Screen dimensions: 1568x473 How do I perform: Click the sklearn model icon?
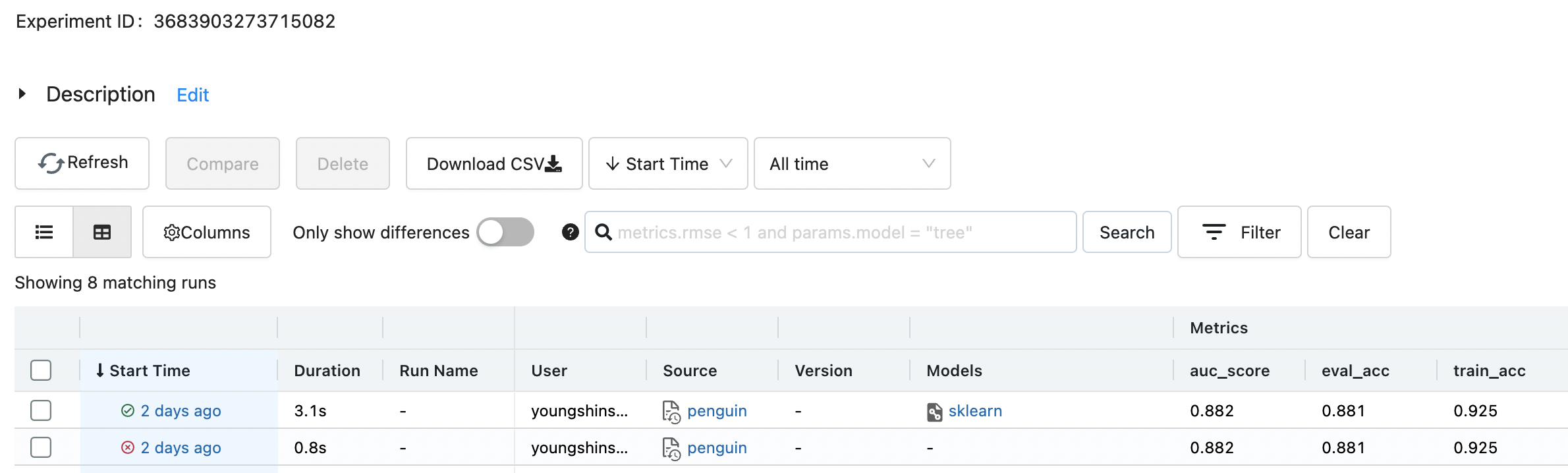pyautogui.click(x=934, y=412)
